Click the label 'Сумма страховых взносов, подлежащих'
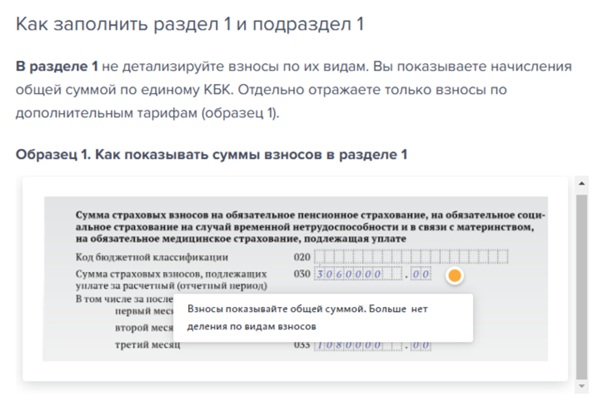 (171, 272)
